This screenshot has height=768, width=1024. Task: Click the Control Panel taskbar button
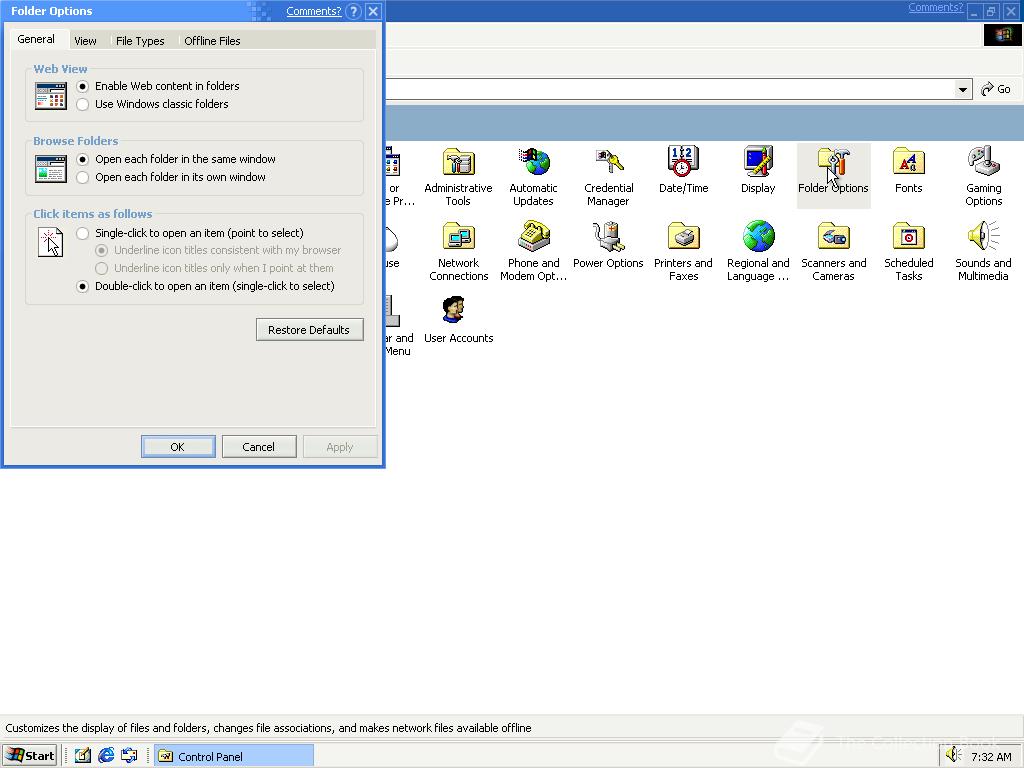tap(234, 756)
